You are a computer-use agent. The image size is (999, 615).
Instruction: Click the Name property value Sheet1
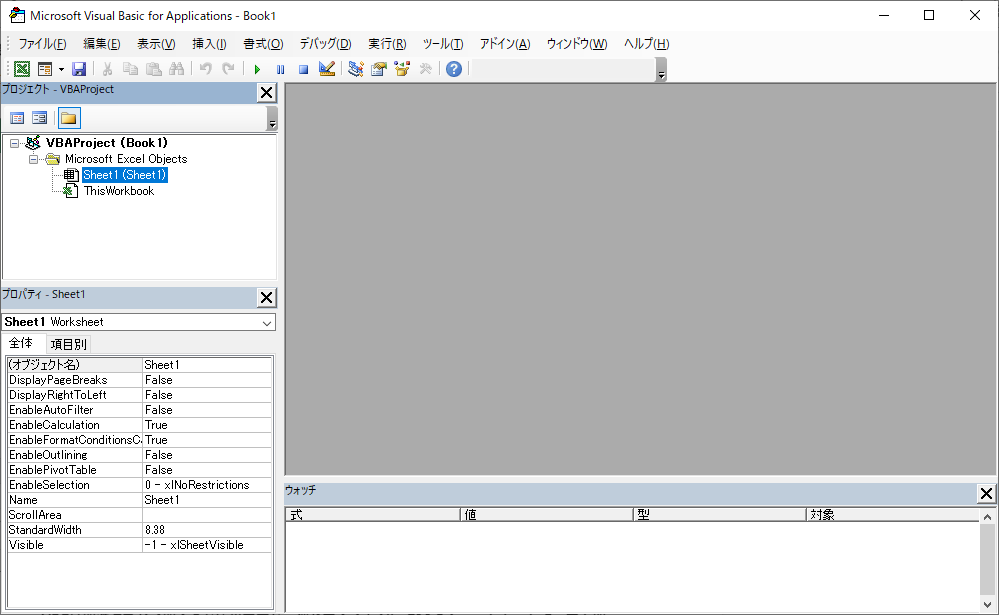point(207,500)
